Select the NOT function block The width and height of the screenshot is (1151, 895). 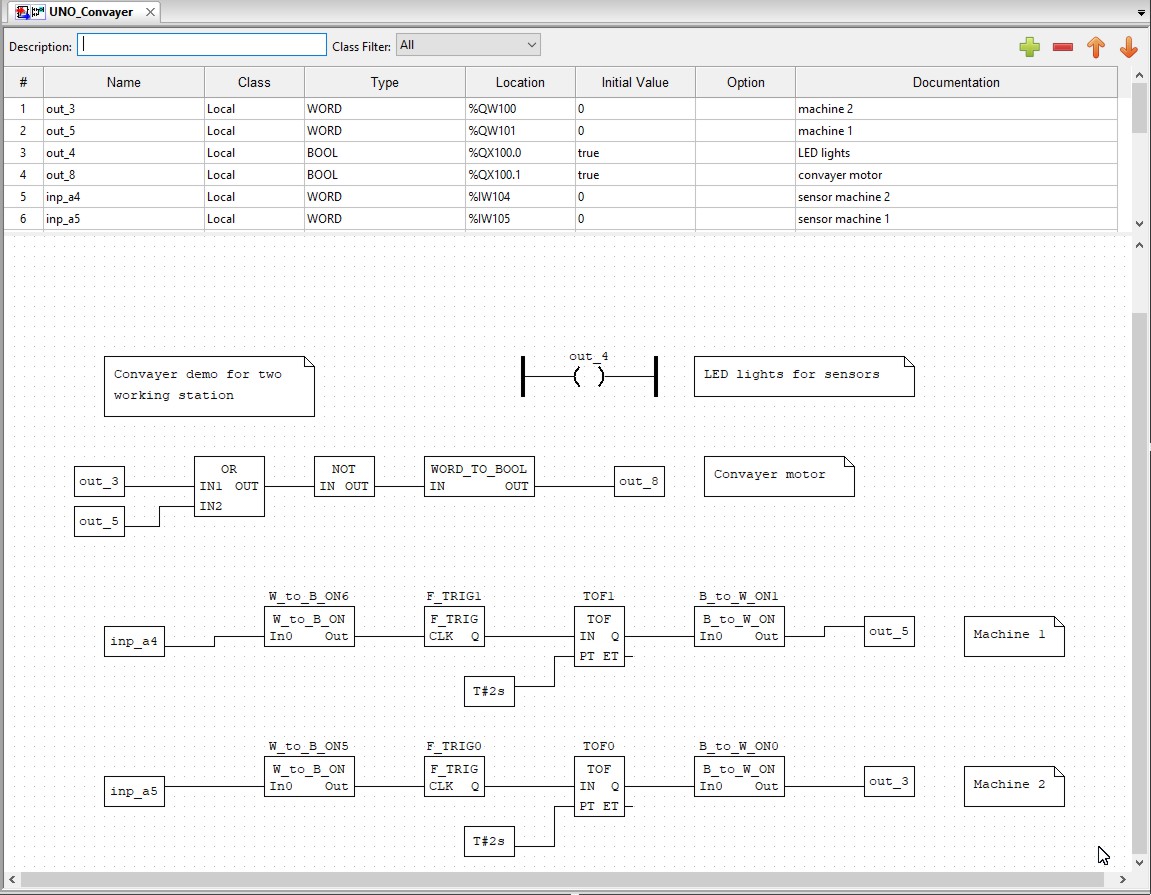point(344,477)
